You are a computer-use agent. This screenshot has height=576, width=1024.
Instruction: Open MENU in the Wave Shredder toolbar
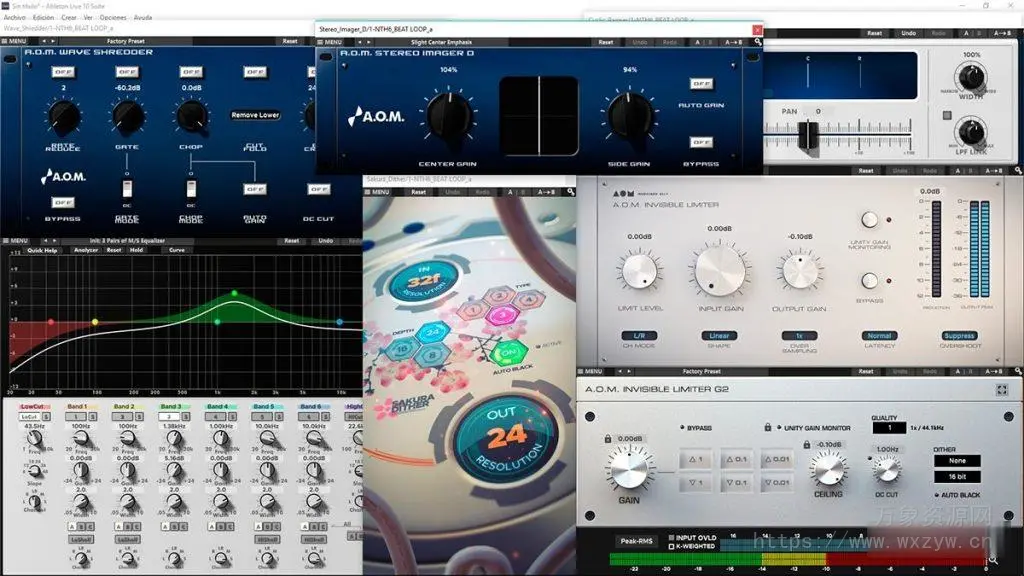tap(17, 42)
